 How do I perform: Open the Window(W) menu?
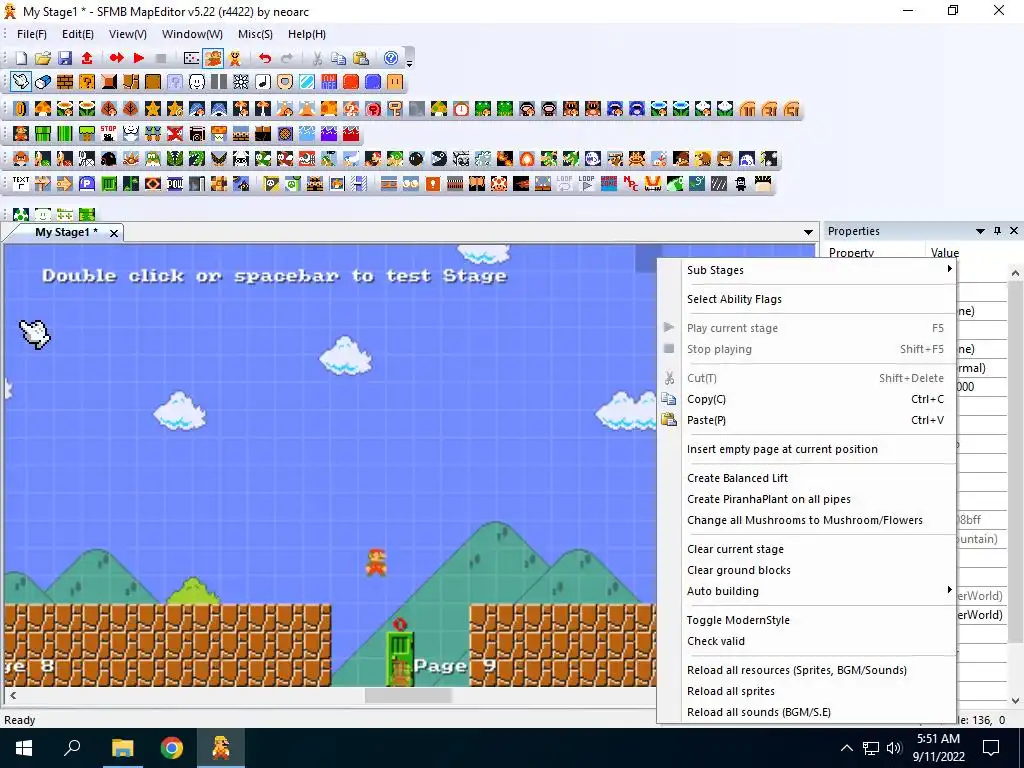192,34
